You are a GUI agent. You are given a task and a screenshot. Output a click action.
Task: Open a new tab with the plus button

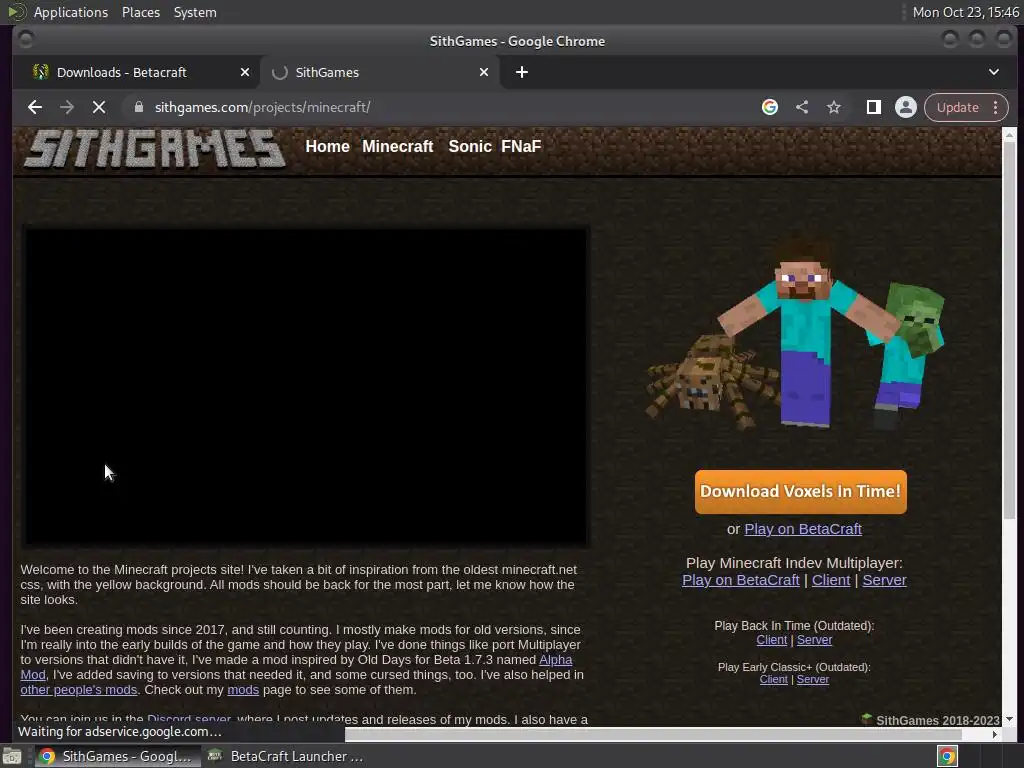[522, 72]
